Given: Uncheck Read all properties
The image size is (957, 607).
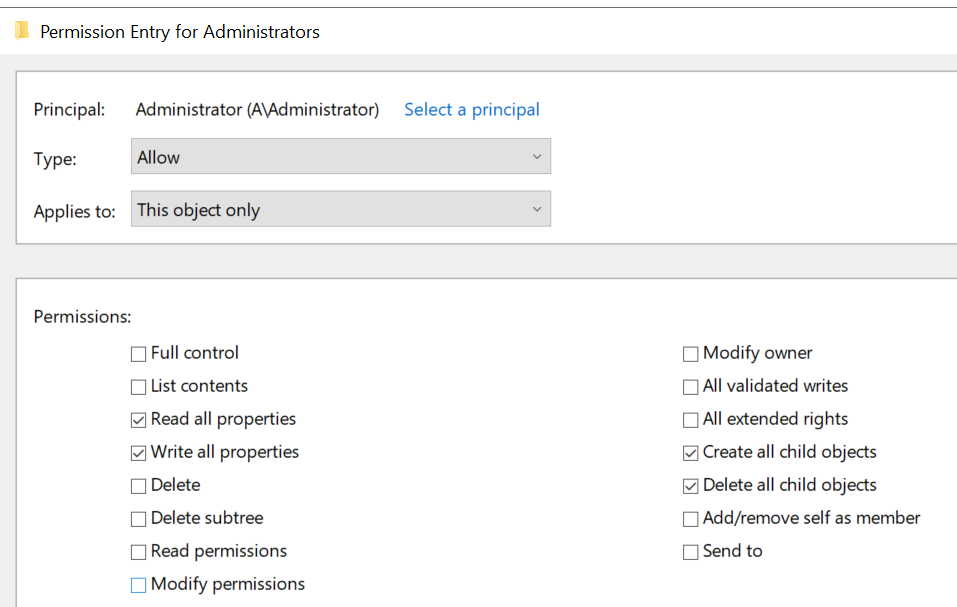Looking at the screenshot, I should click(x=139, y=420).
